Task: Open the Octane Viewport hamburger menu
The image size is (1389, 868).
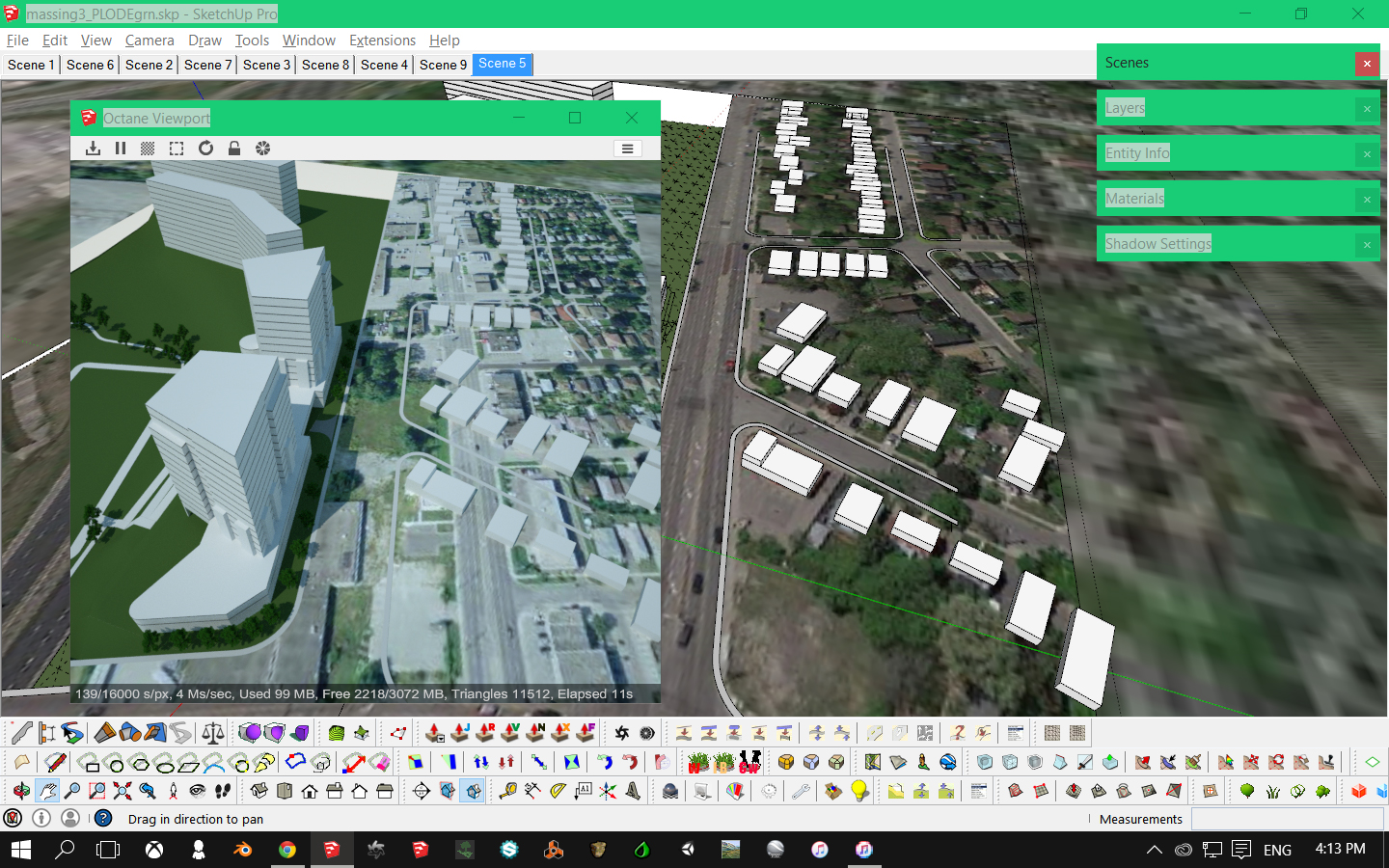Action: pyautogui.click(x=628, y=149)
